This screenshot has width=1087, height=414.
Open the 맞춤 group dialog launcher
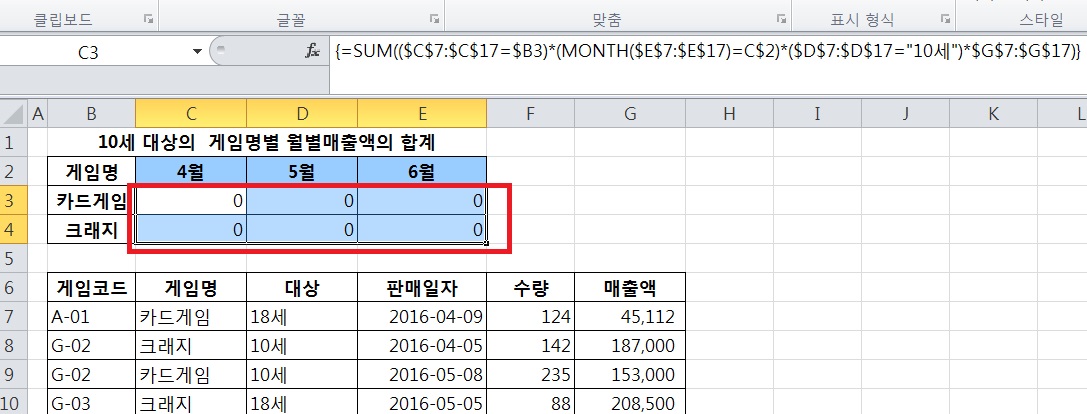click(x=780, y=19)
